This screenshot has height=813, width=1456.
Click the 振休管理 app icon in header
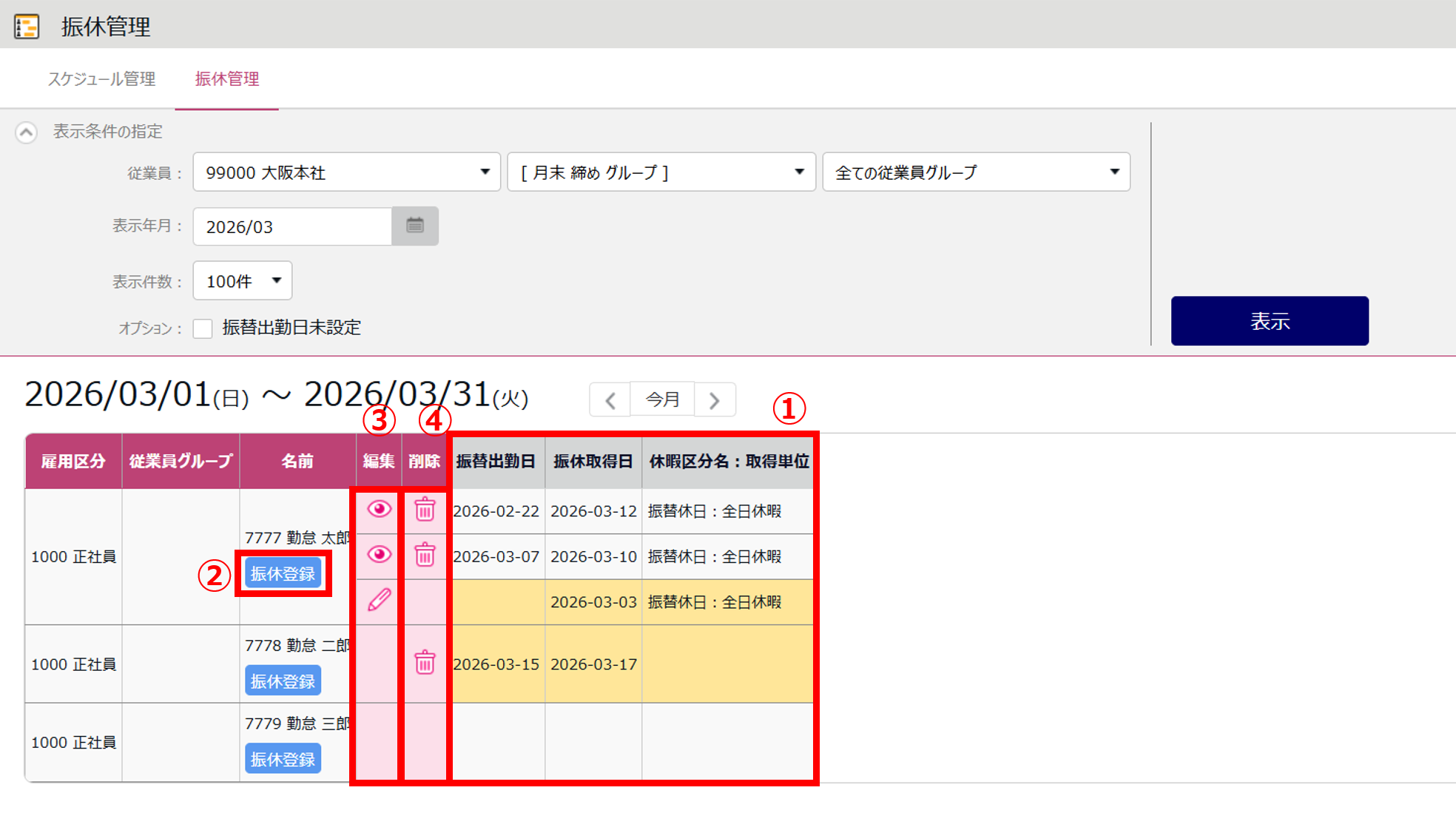pyautogui.click(x=27, y=27)
